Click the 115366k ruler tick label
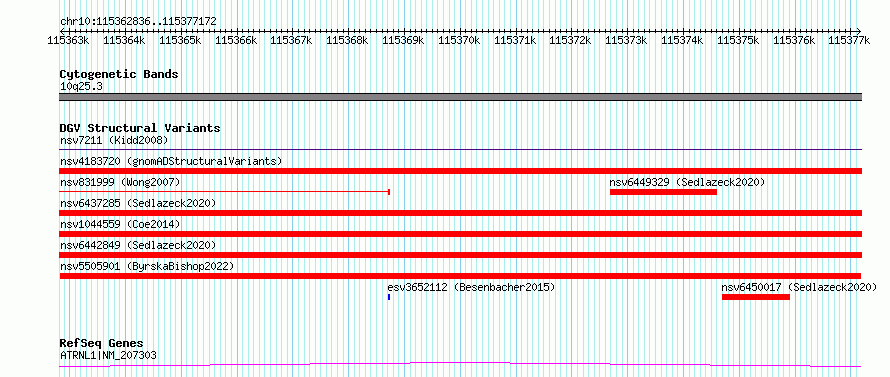 (236, 40)
